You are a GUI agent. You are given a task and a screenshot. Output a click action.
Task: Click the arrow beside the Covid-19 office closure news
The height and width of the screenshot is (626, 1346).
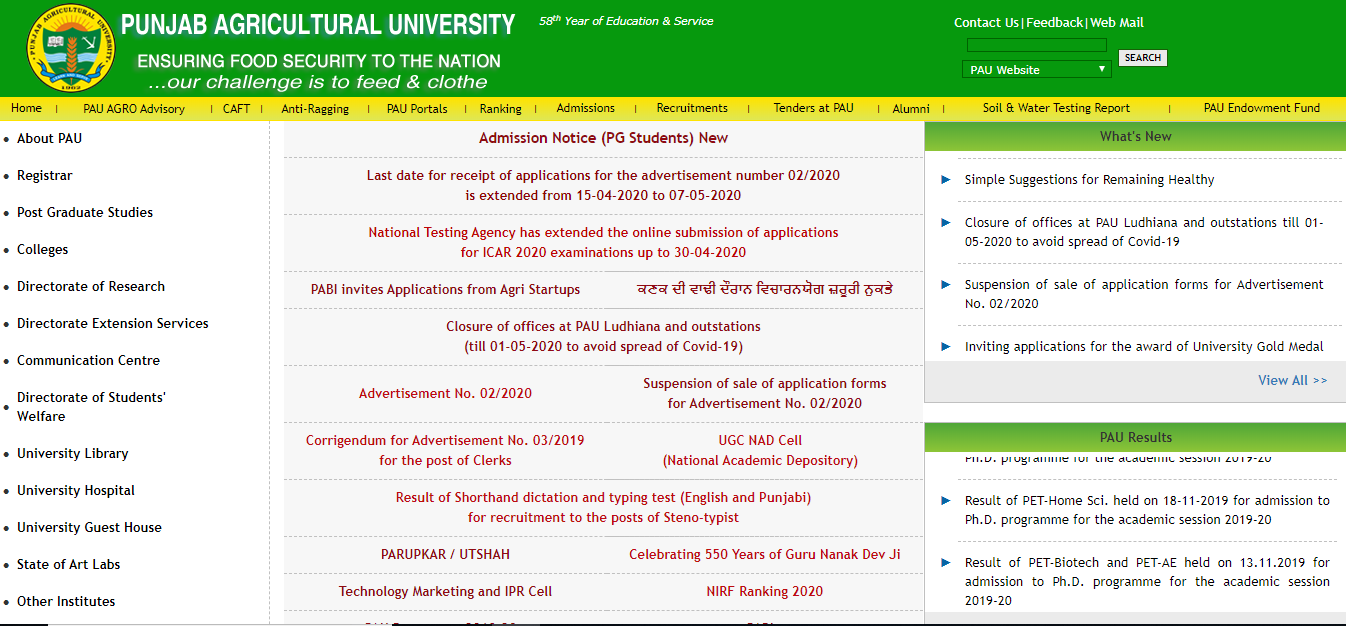pos(944,222)
